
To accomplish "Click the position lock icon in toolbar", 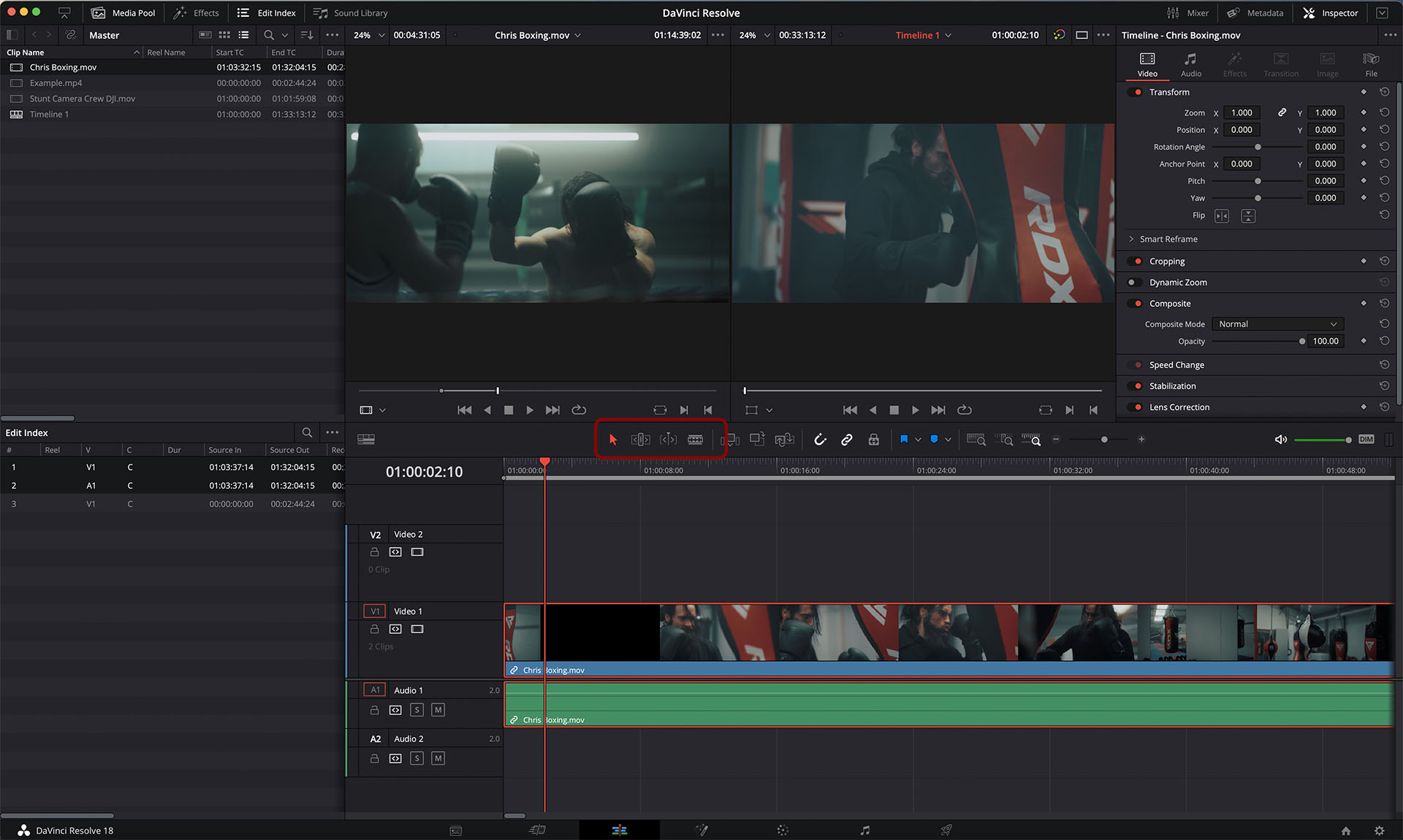I will coord(873,440).
